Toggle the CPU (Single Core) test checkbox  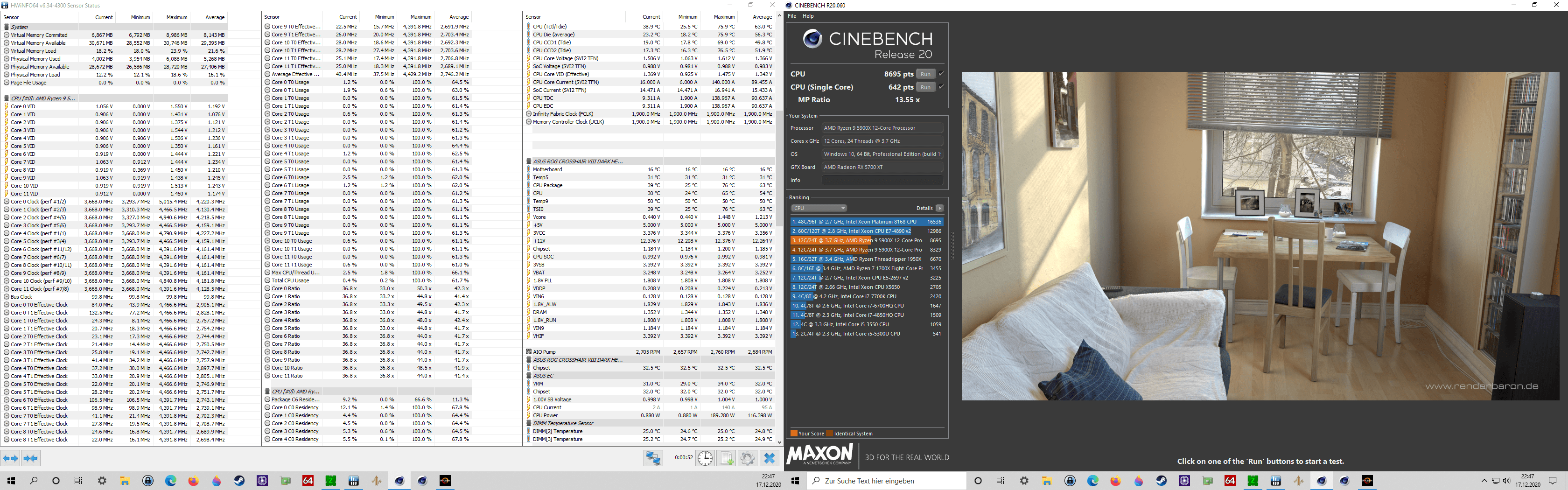[x=942, y=87]
